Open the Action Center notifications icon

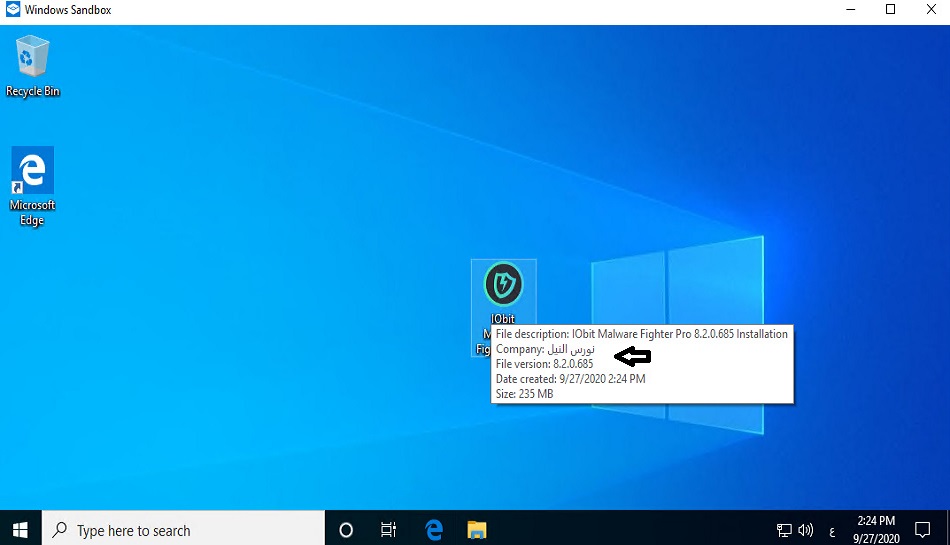tap(923, 530)
